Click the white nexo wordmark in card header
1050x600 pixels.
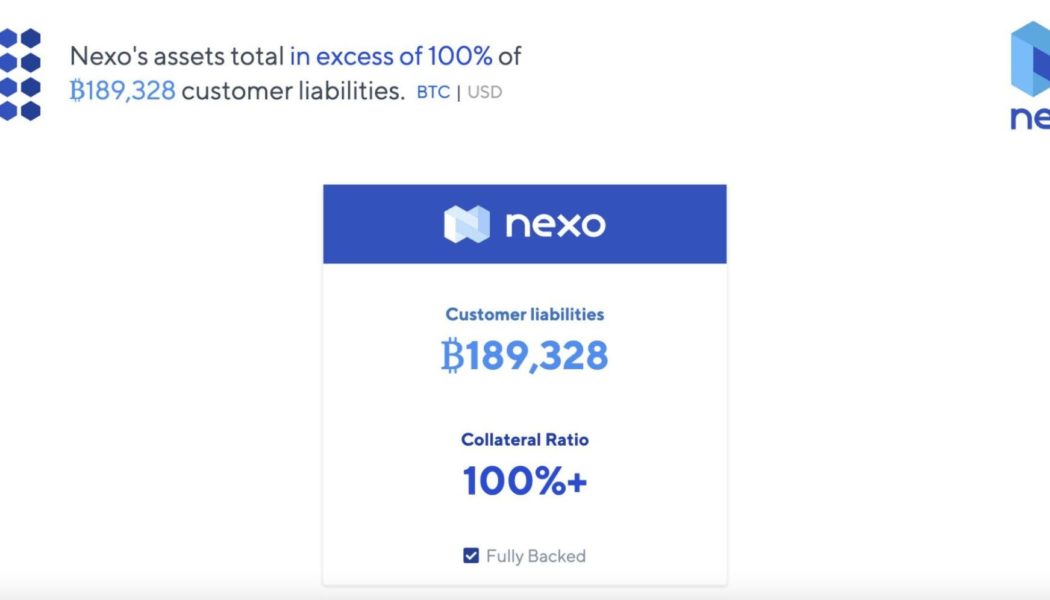pyautogui.click(x=555, y=224)
